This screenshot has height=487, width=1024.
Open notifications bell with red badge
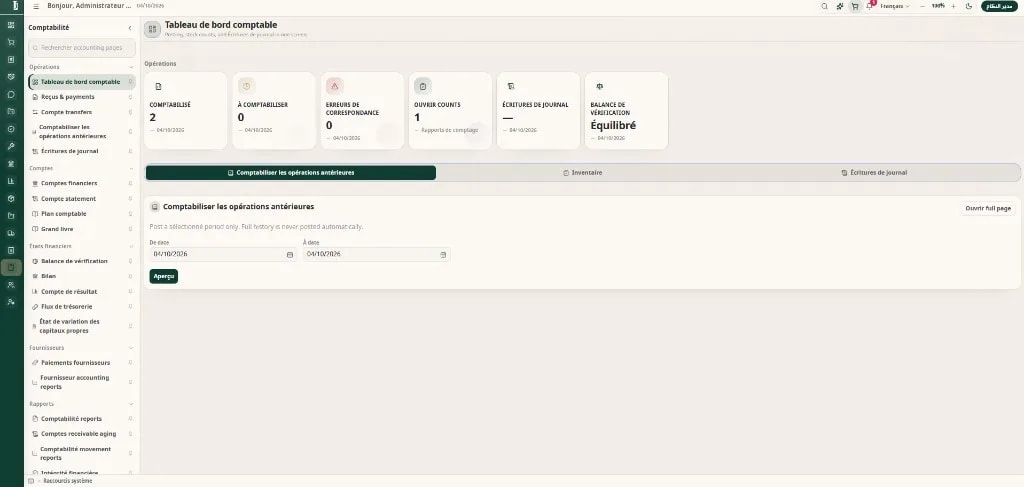[x=870, y=6]
